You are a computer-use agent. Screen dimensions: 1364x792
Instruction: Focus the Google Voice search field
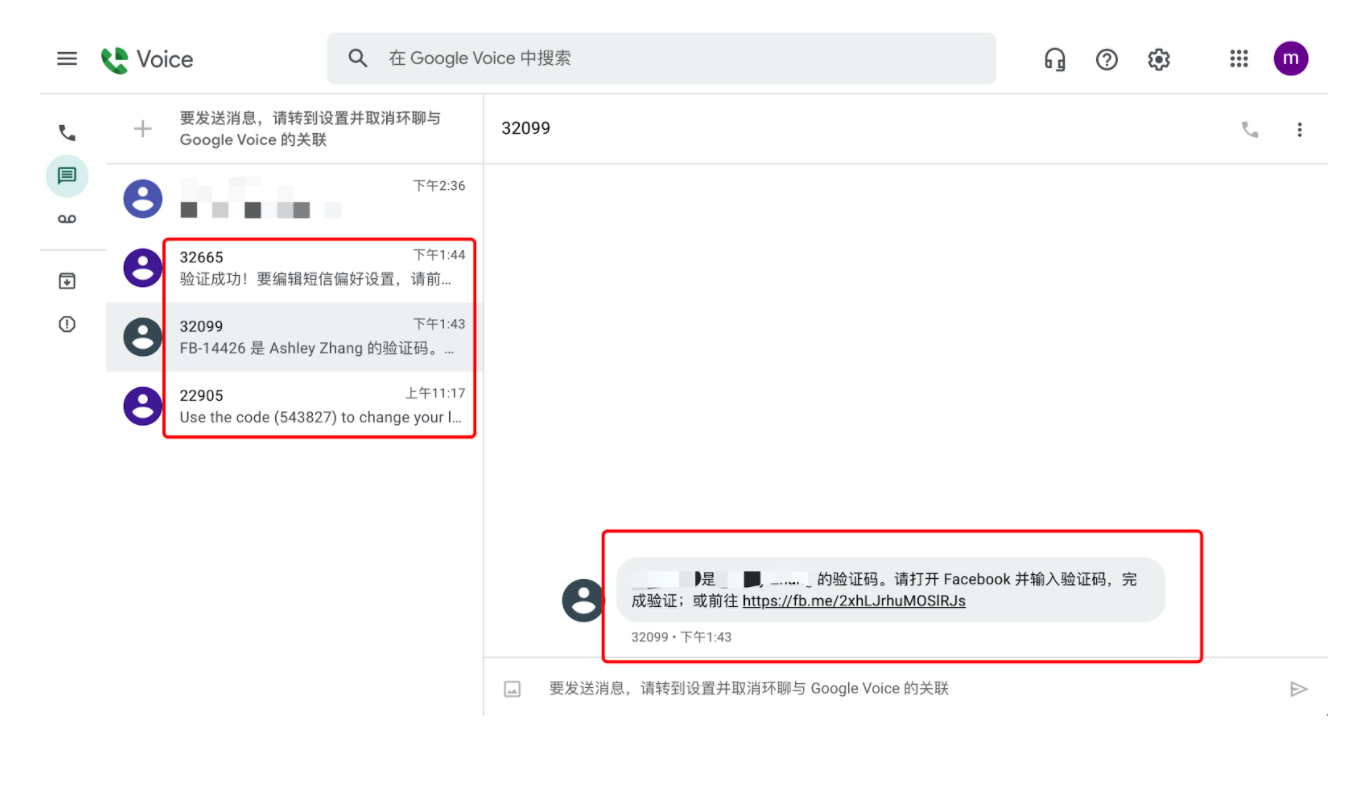pyautogui.click(x=661, y=58)
